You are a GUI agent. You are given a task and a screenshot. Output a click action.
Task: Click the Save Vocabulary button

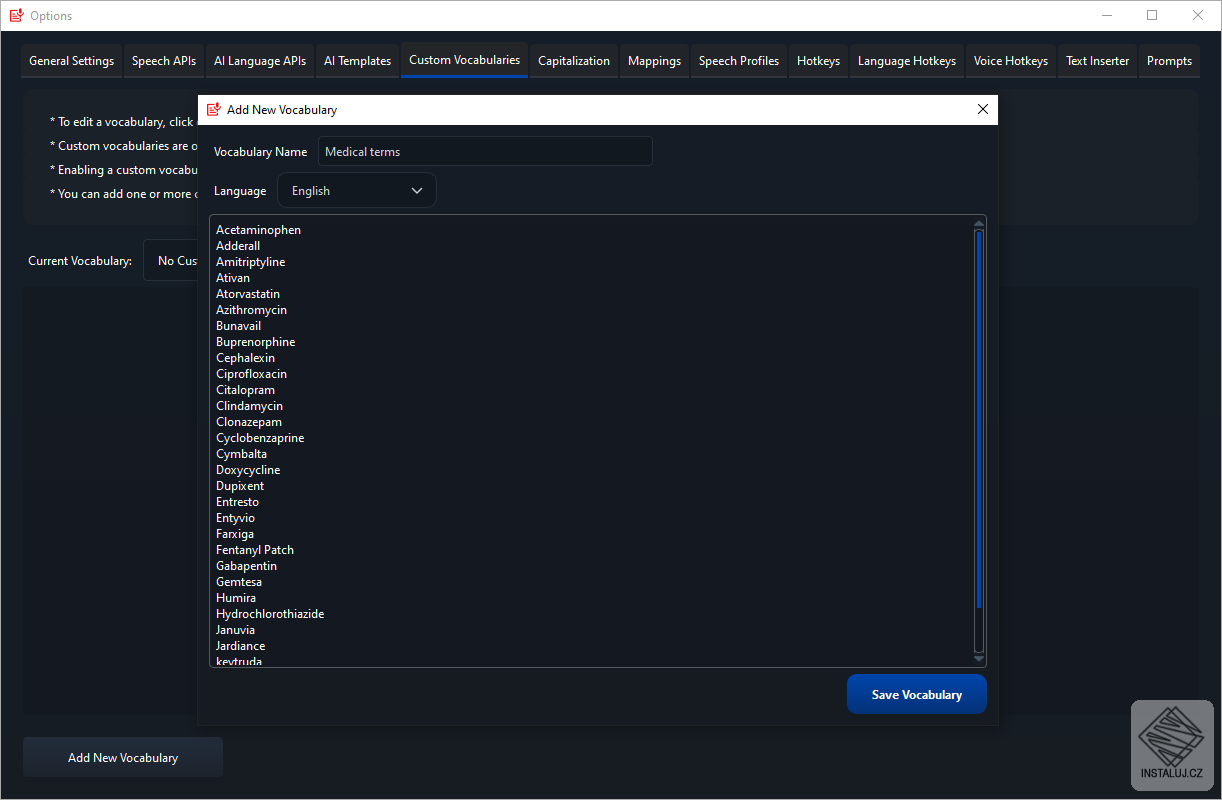point(917,694)
